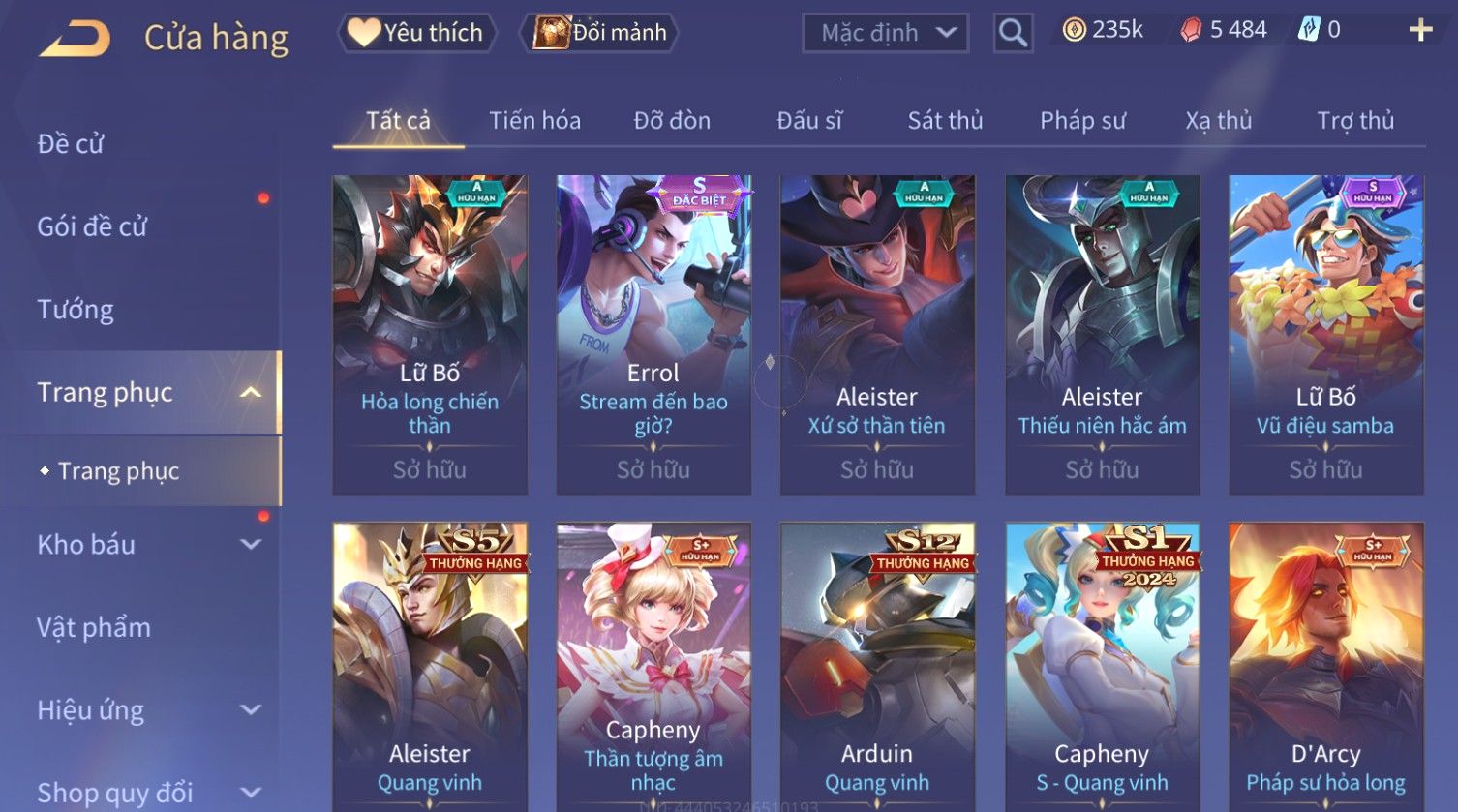Image resolution: width=1458 pixels, height=812 pixels.
Task: Select Lữ Bố Vũ điệu samba skin
Action: [x=1325, y=335]
